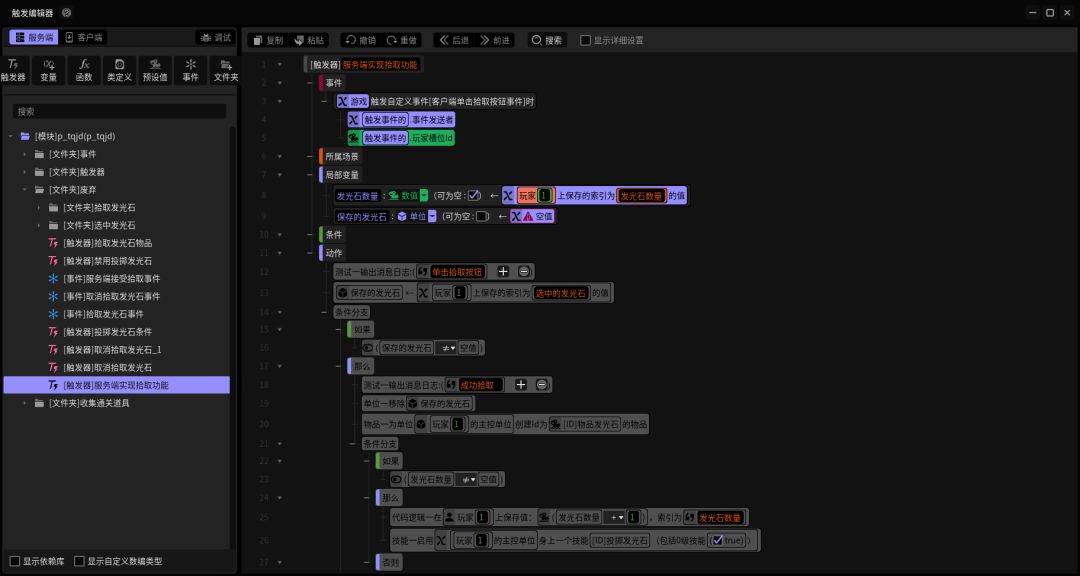
Task: Click the 粘贴 (Paste) toolbar button
Action: [309, 41]
